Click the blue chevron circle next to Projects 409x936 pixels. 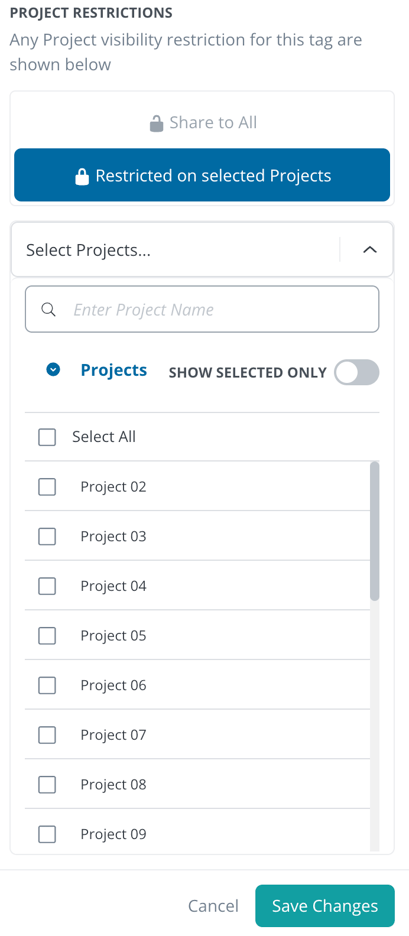coord(53,370)
